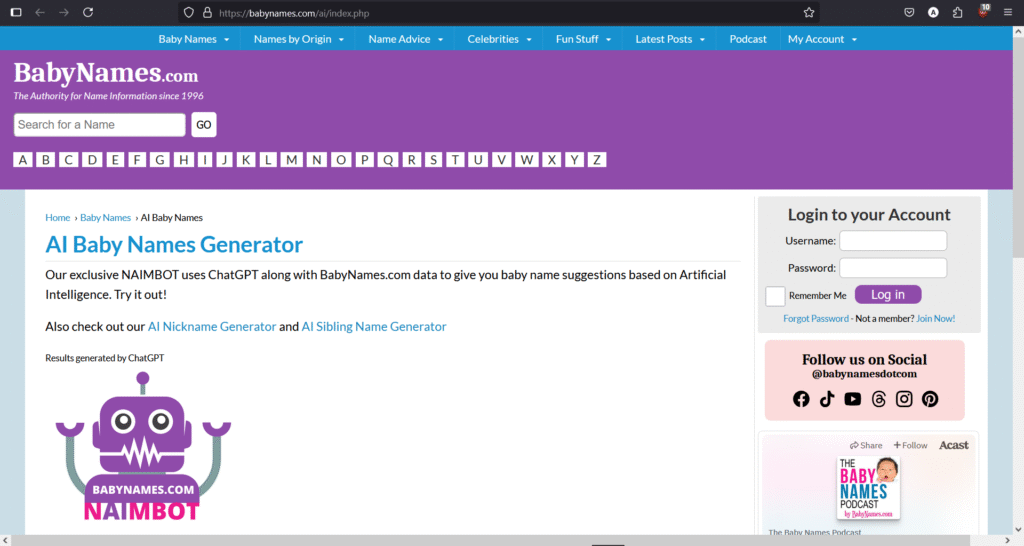Expand the Celebrities dropdown

coord(500,39)
